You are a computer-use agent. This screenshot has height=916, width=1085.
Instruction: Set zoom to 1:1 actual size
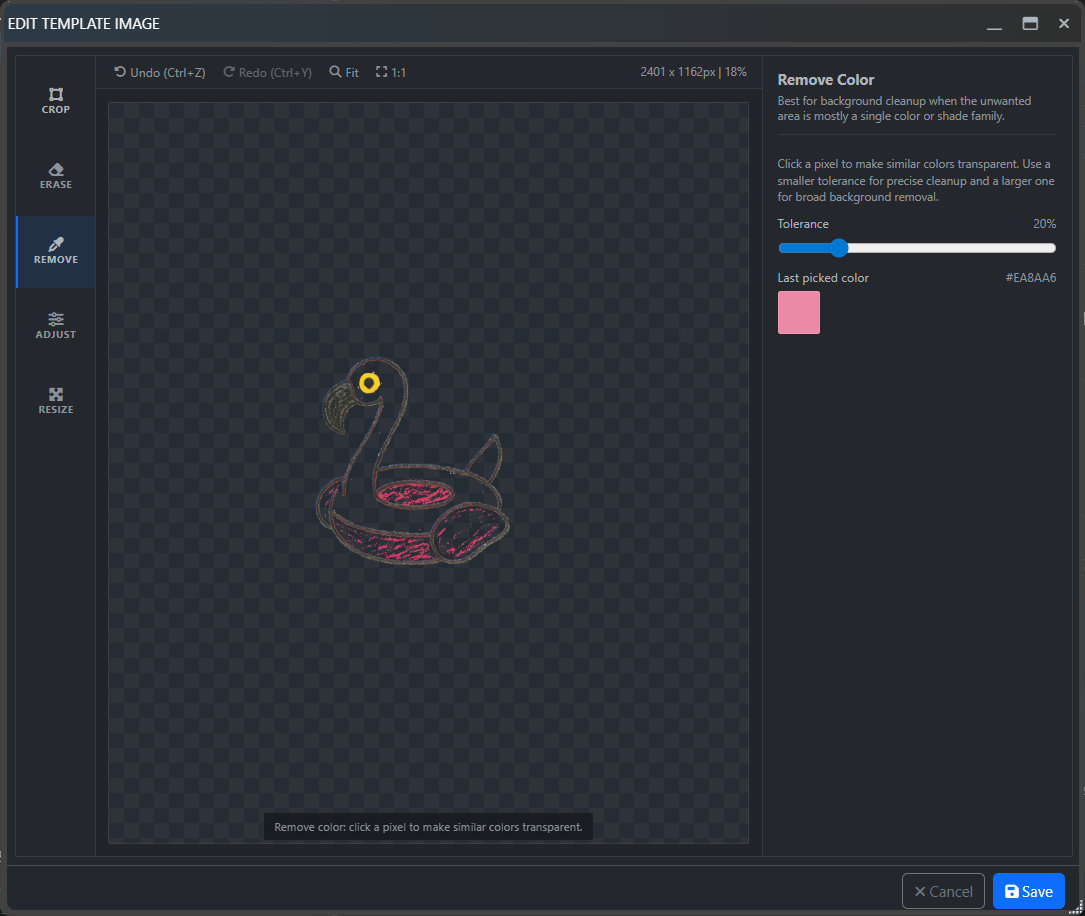point(391,73)
